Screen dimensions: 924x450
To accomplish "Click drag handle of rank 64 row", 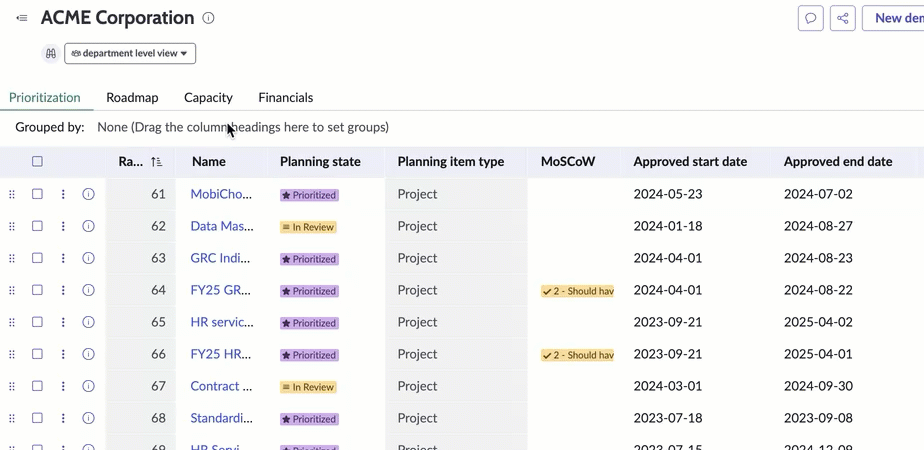I will tap(12, 290).
